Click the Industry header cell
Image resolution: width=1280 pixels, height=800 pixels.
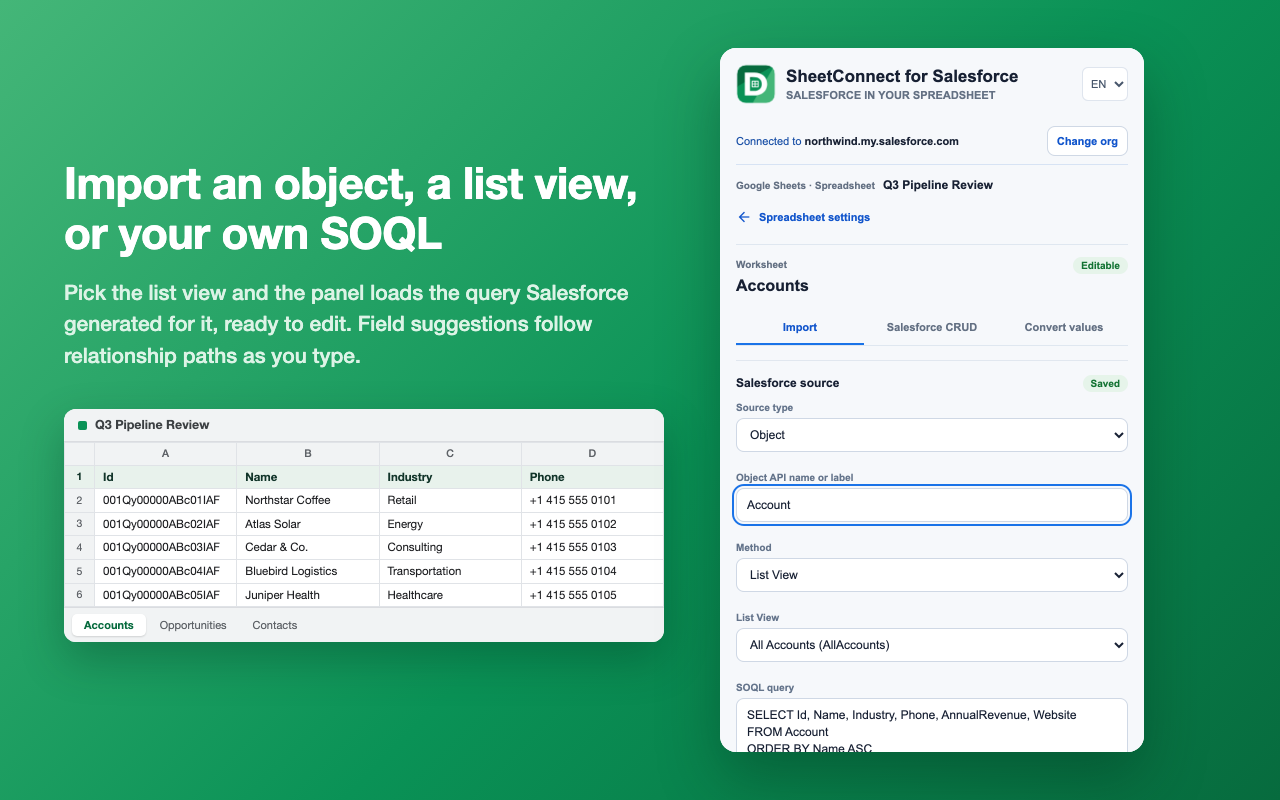point(450,477)
